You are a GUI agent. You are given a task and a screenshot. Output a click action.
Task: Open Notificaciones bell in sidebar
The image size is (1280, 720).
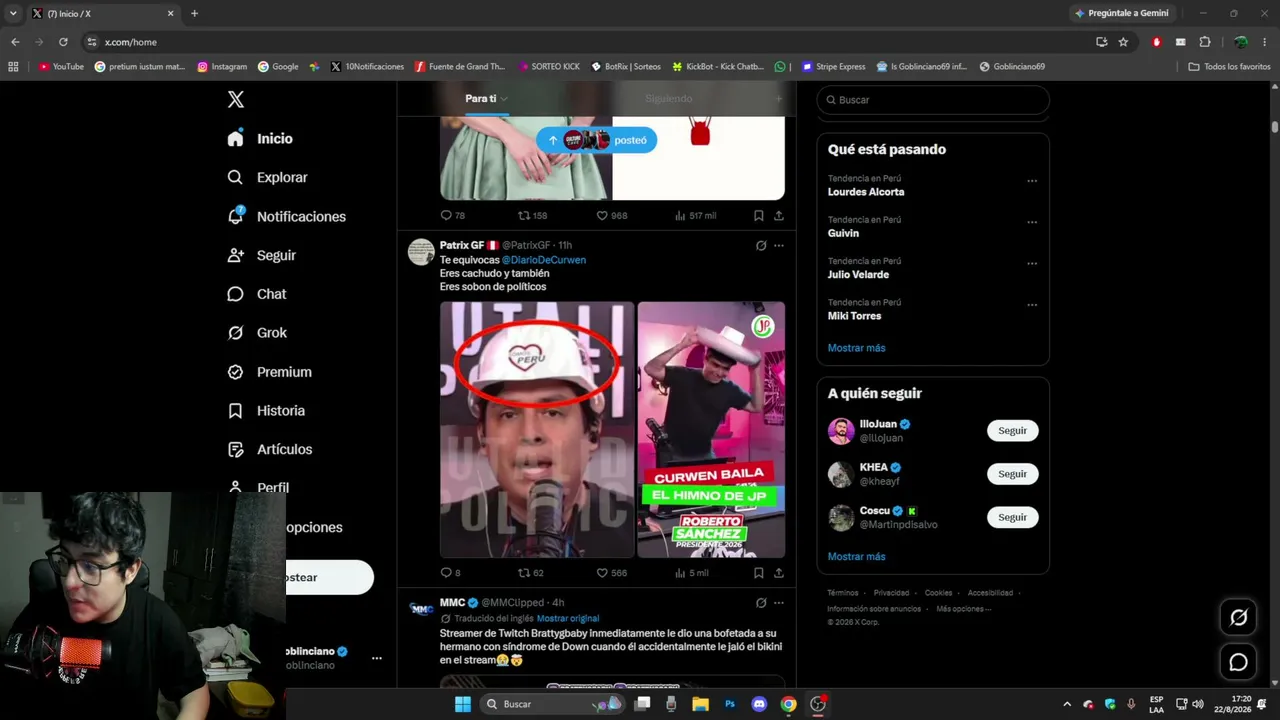tap(286, 216)
